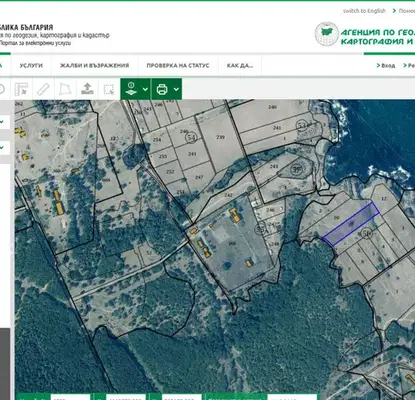The image size is (415, 400).
Task: Expand the layers button dropdown arrow
Action: coord(145,89)
